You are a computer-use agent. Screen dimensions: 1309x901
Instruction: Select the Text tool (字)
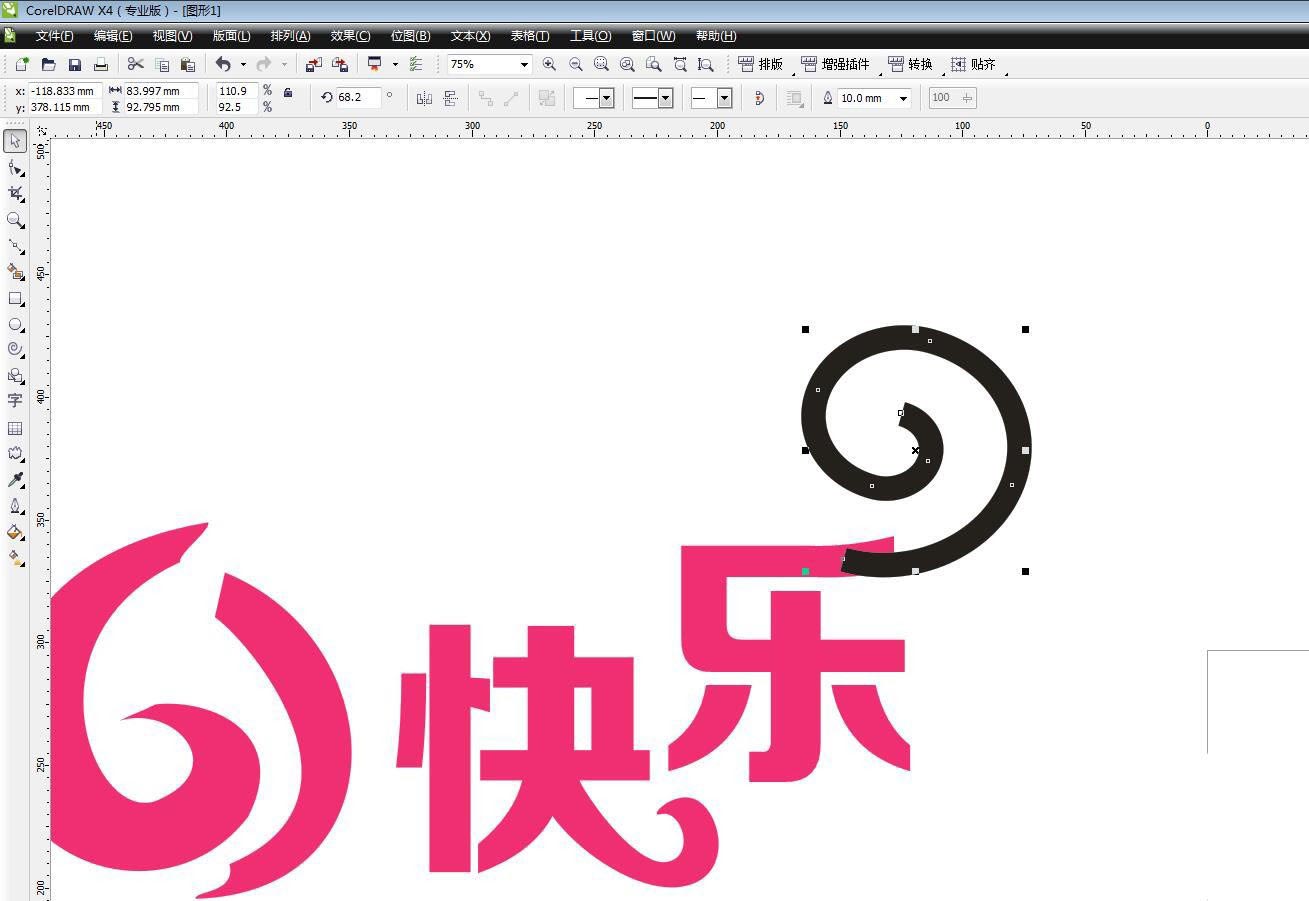pos(15,401)
